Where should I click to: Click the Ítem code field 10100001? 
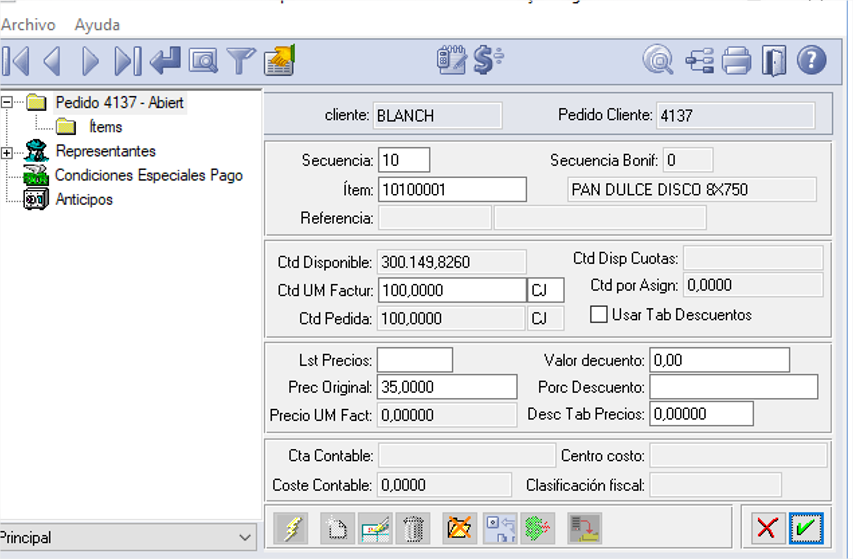click(452, 189)
